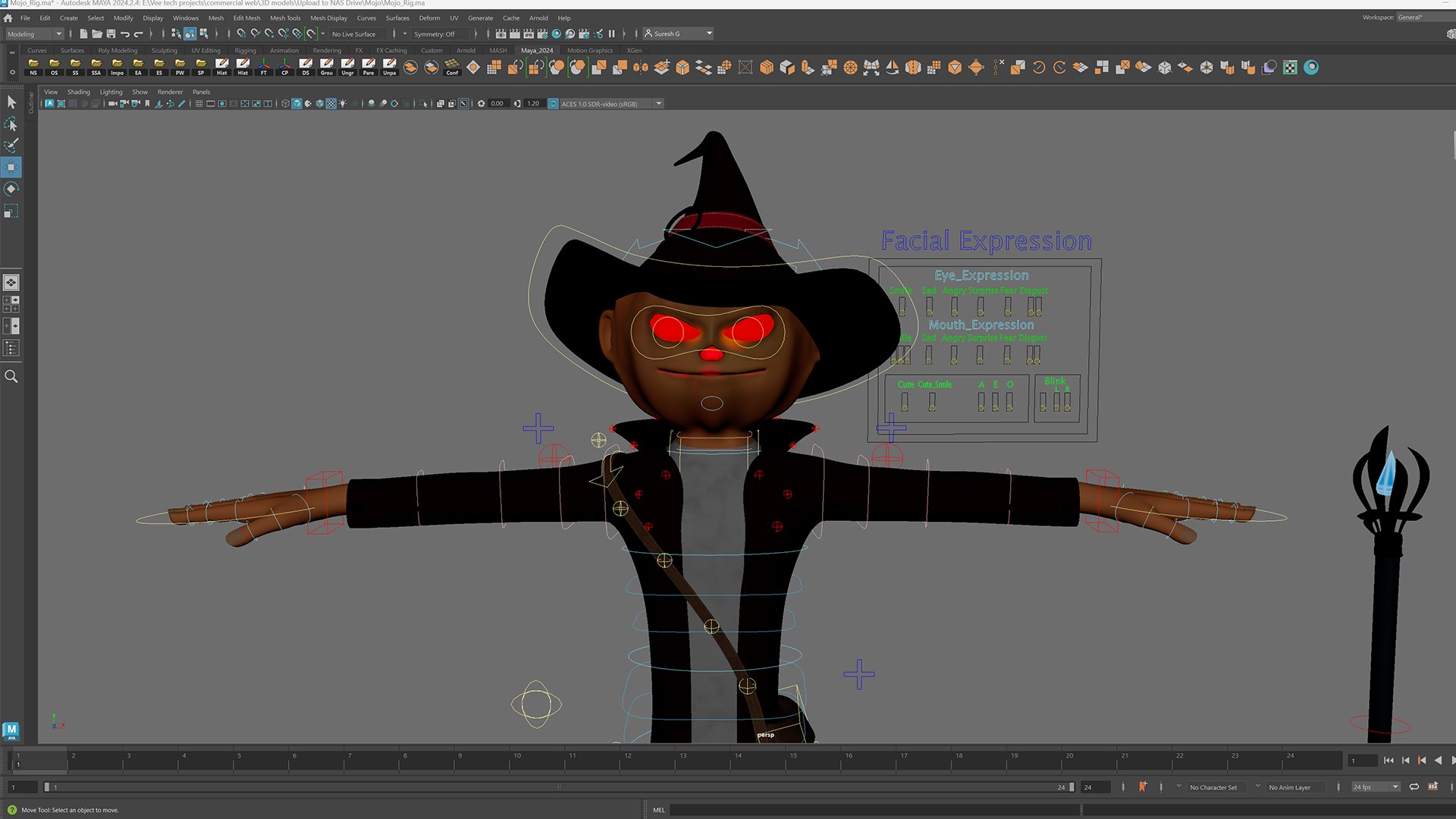This screenshot has width=1456, height=819.
Task: Switch to the Poly Modeling shelf tab
Action: (x=118, y=51)
